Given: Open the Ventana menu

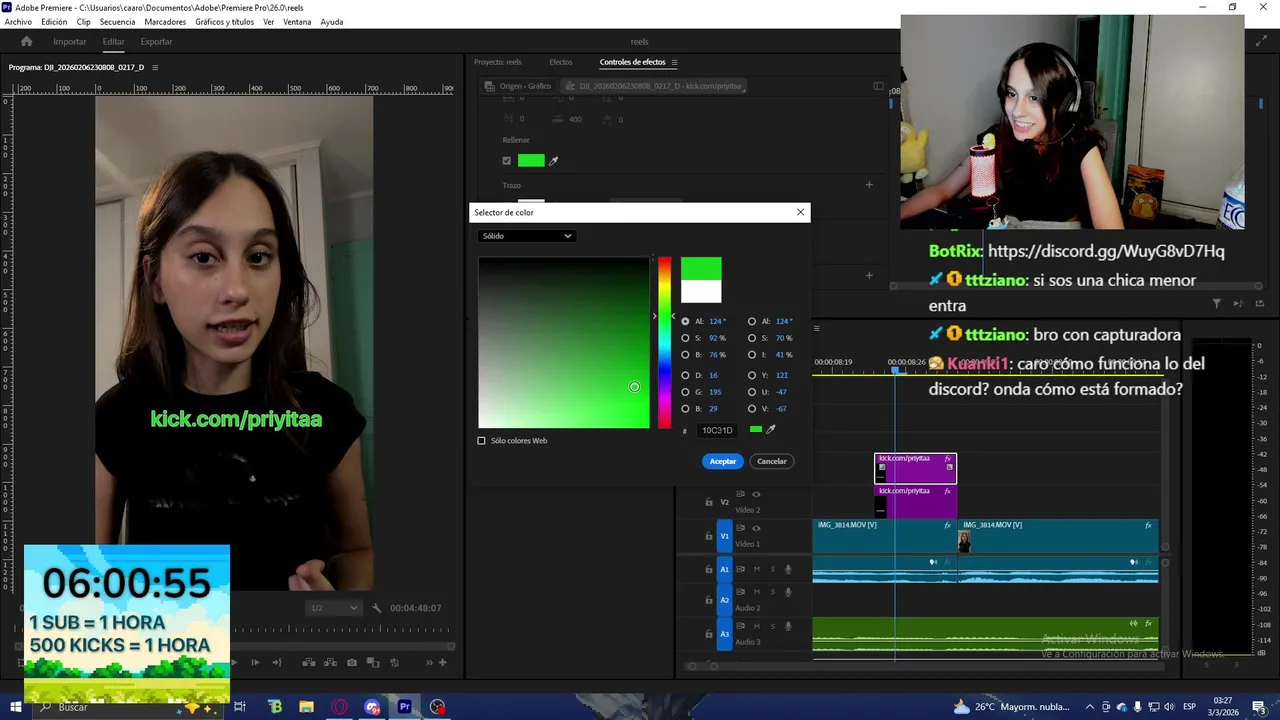Looking at the screenshot, I should (297, 22).
